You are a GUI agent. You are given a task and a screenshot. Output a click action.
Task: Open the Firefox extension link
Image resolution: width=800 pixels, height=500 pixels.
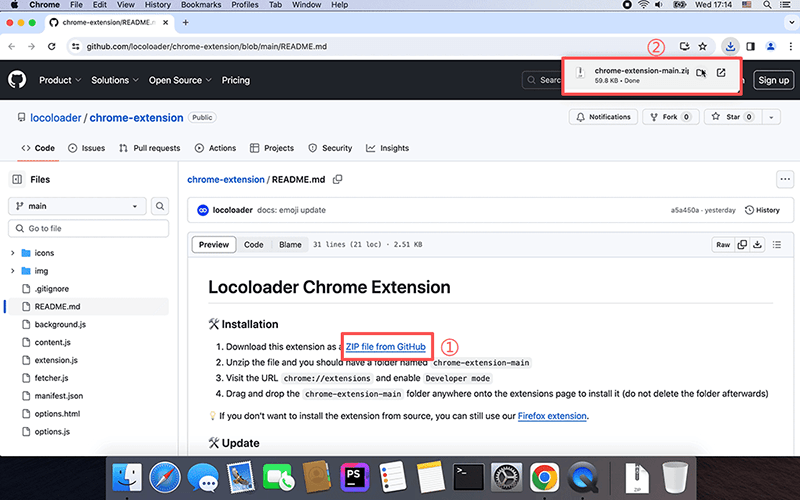(x=552, y=416)
